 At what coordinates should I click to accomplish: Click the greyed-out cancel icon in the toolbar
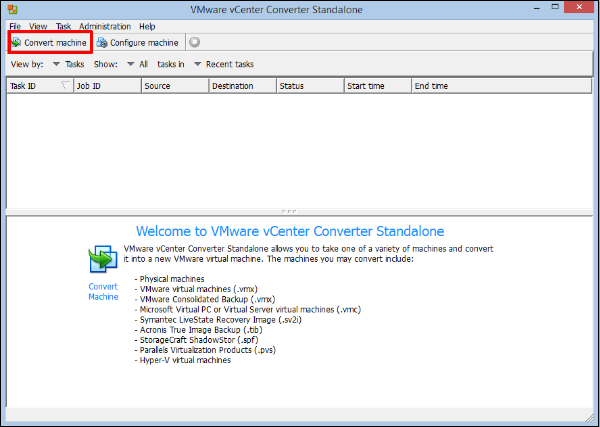tap(194, 43)
